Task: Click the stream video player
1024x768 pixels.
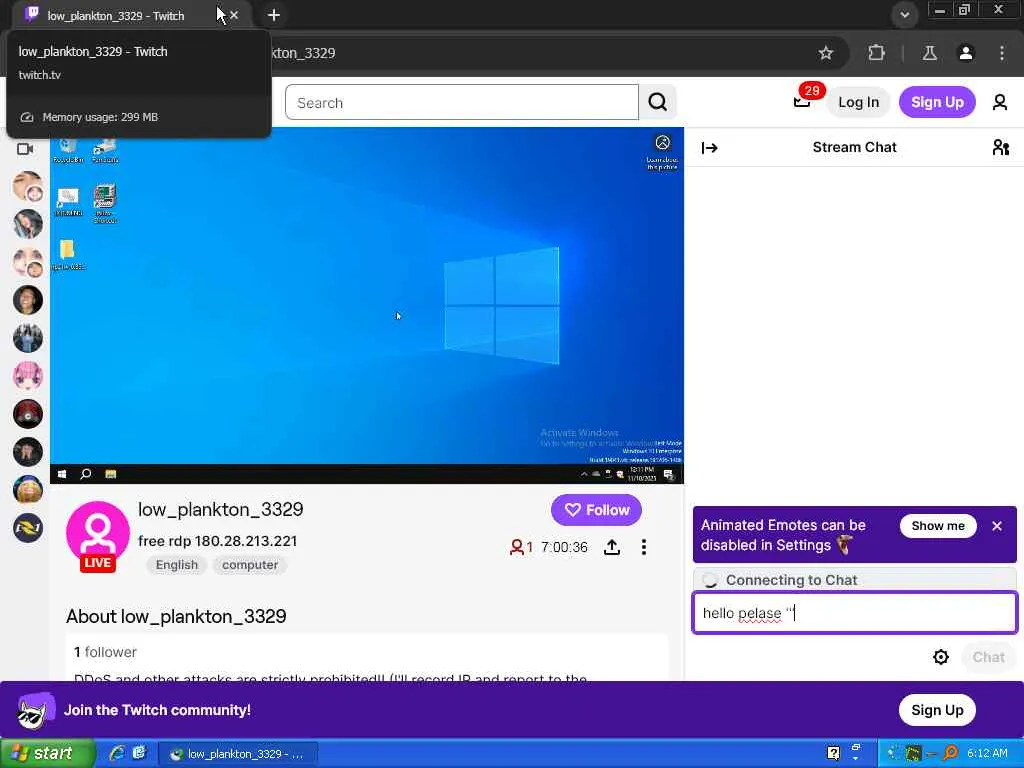Action: tap(367, 306)
